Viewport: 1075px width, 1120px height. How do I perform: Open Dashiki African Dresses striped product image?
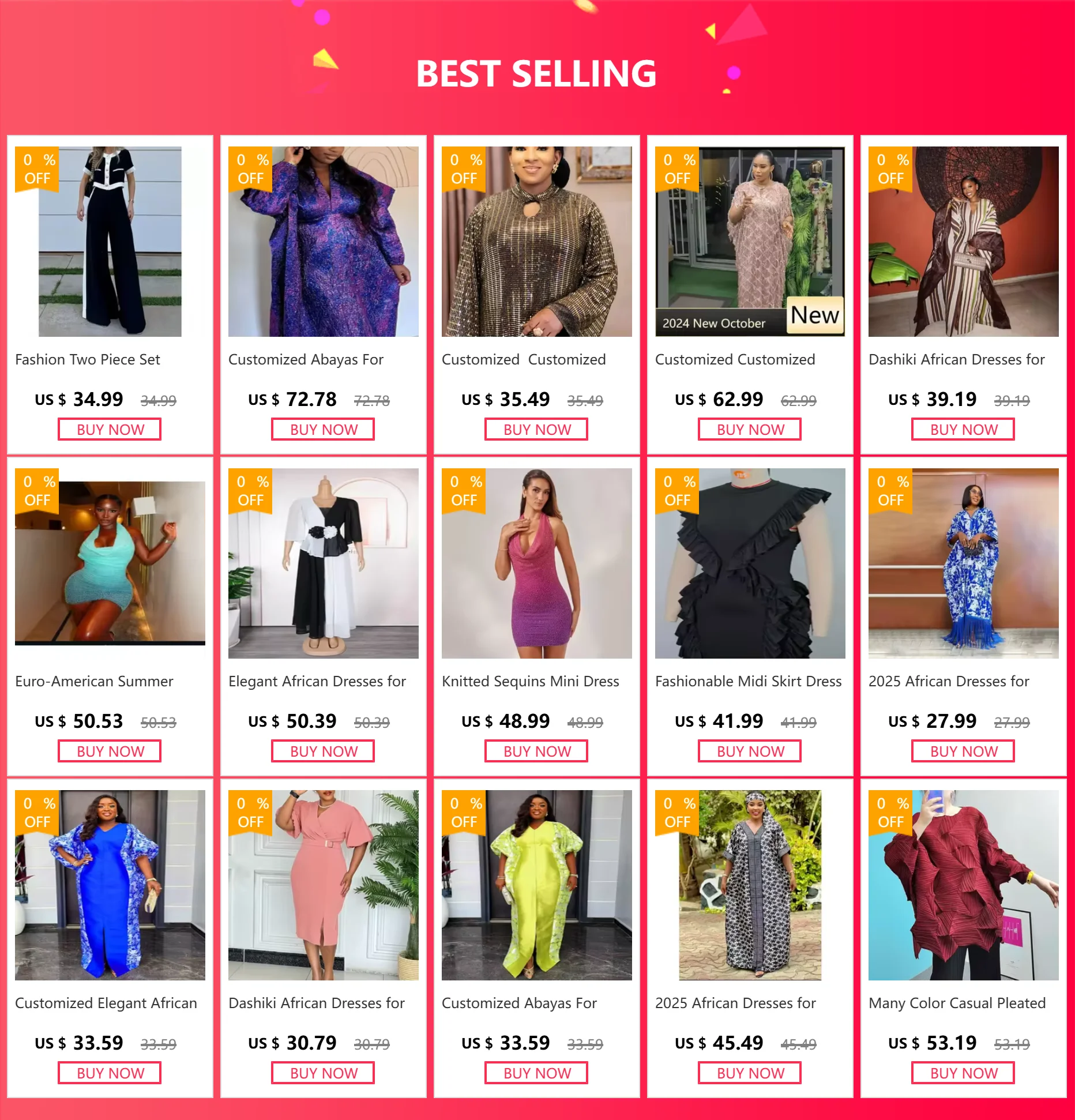(964, 241)
